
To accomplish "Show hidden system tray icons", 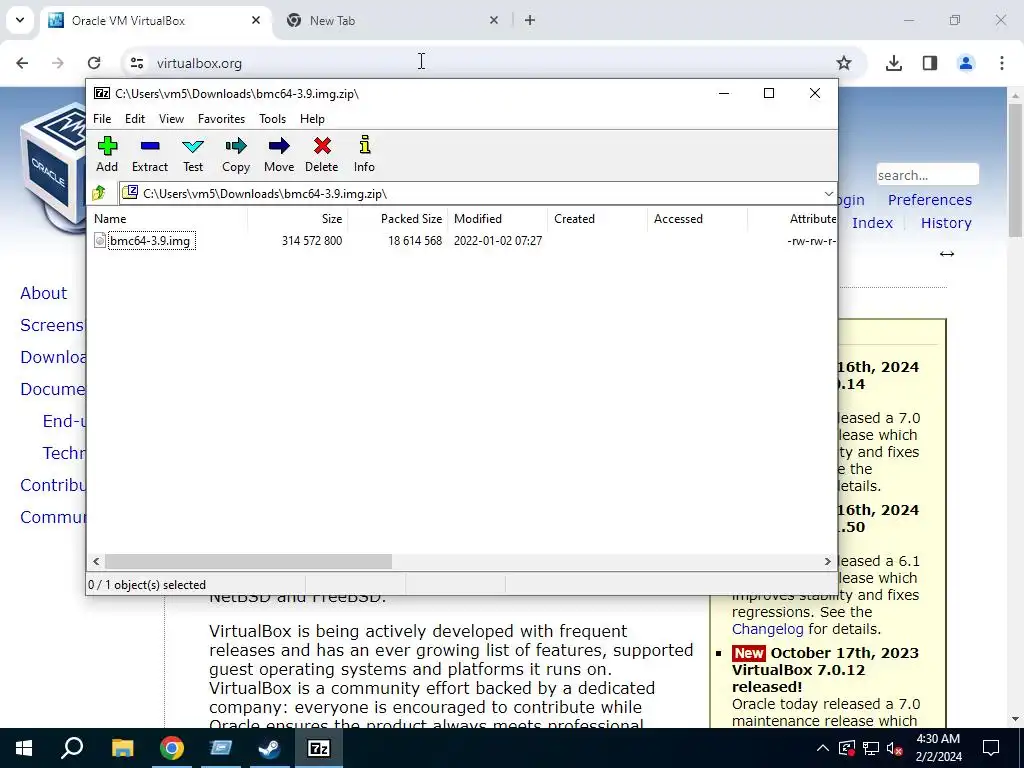I will click(x=823, y=748).
